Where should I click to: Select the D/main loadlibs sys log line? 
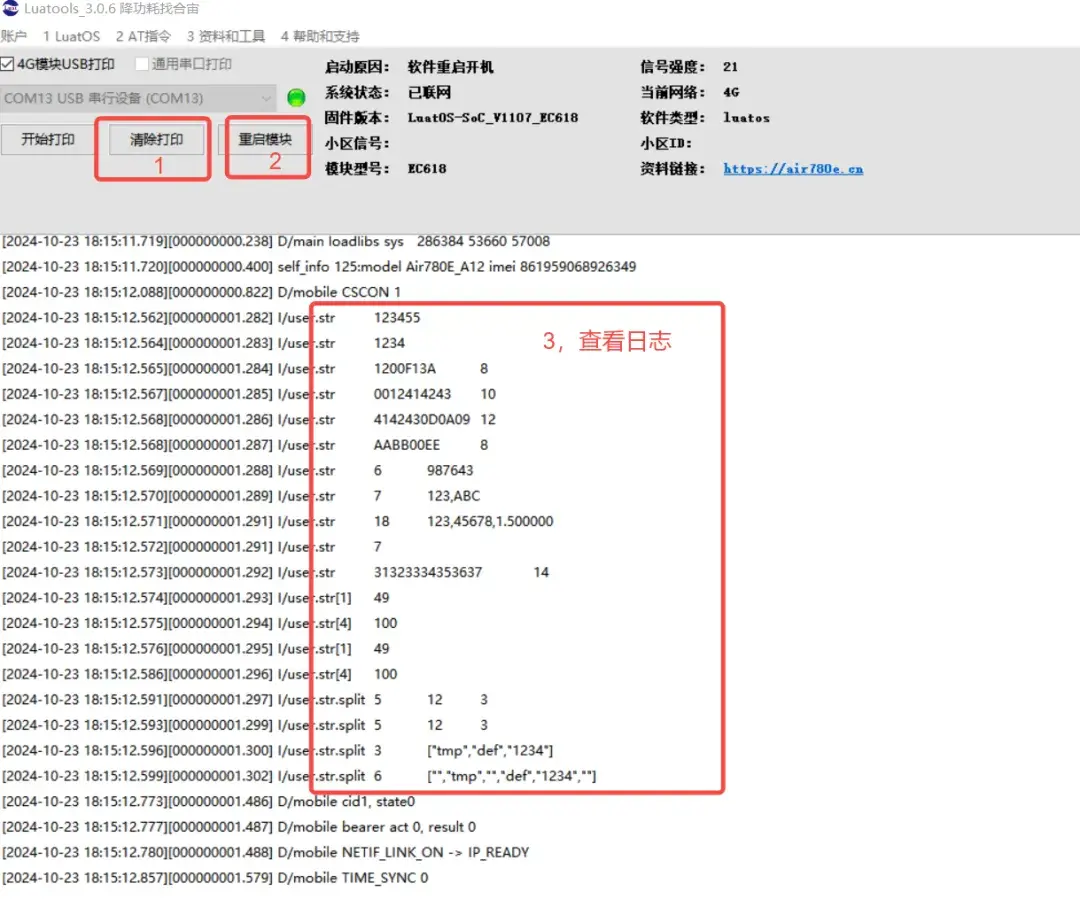[276, 241]
